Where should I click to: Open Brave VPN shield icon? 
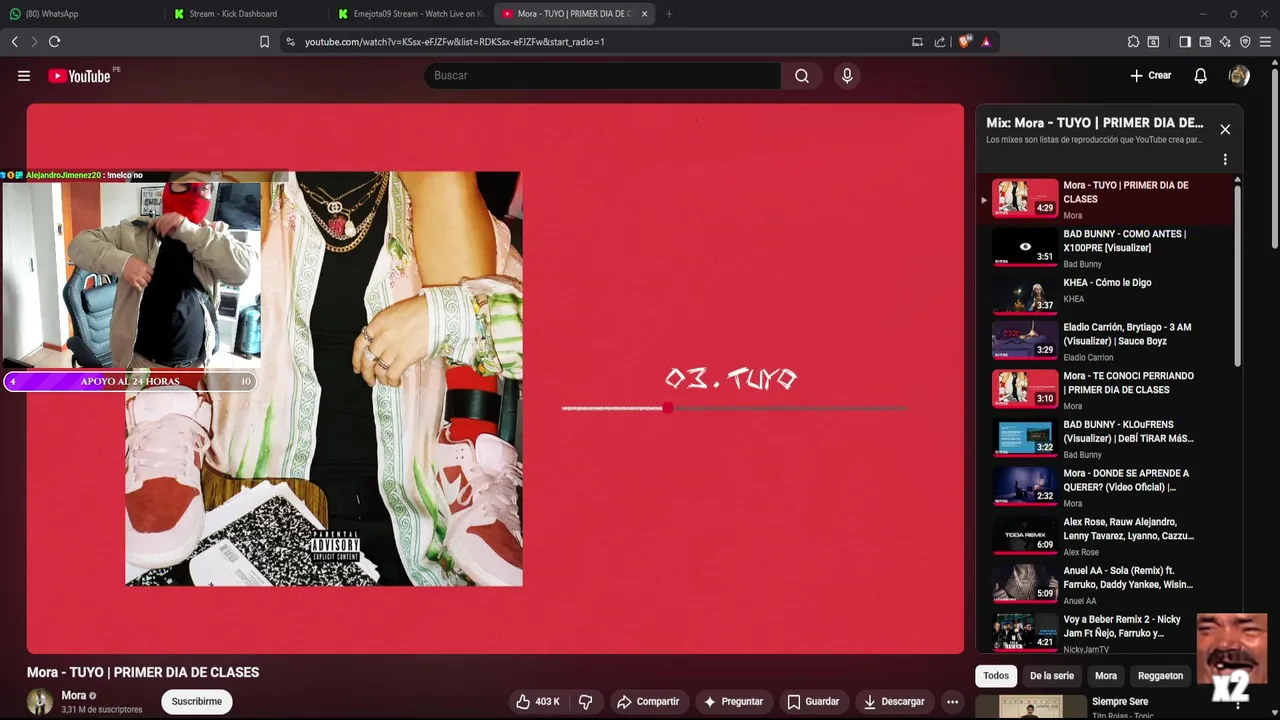1245,42
